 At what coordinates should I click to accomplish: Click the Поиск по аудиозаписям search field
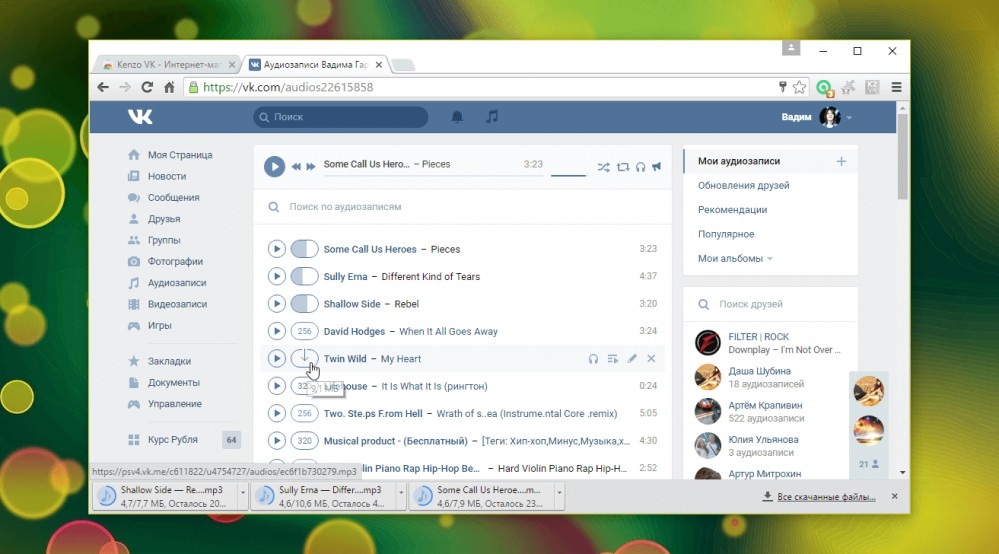[463, 207]
